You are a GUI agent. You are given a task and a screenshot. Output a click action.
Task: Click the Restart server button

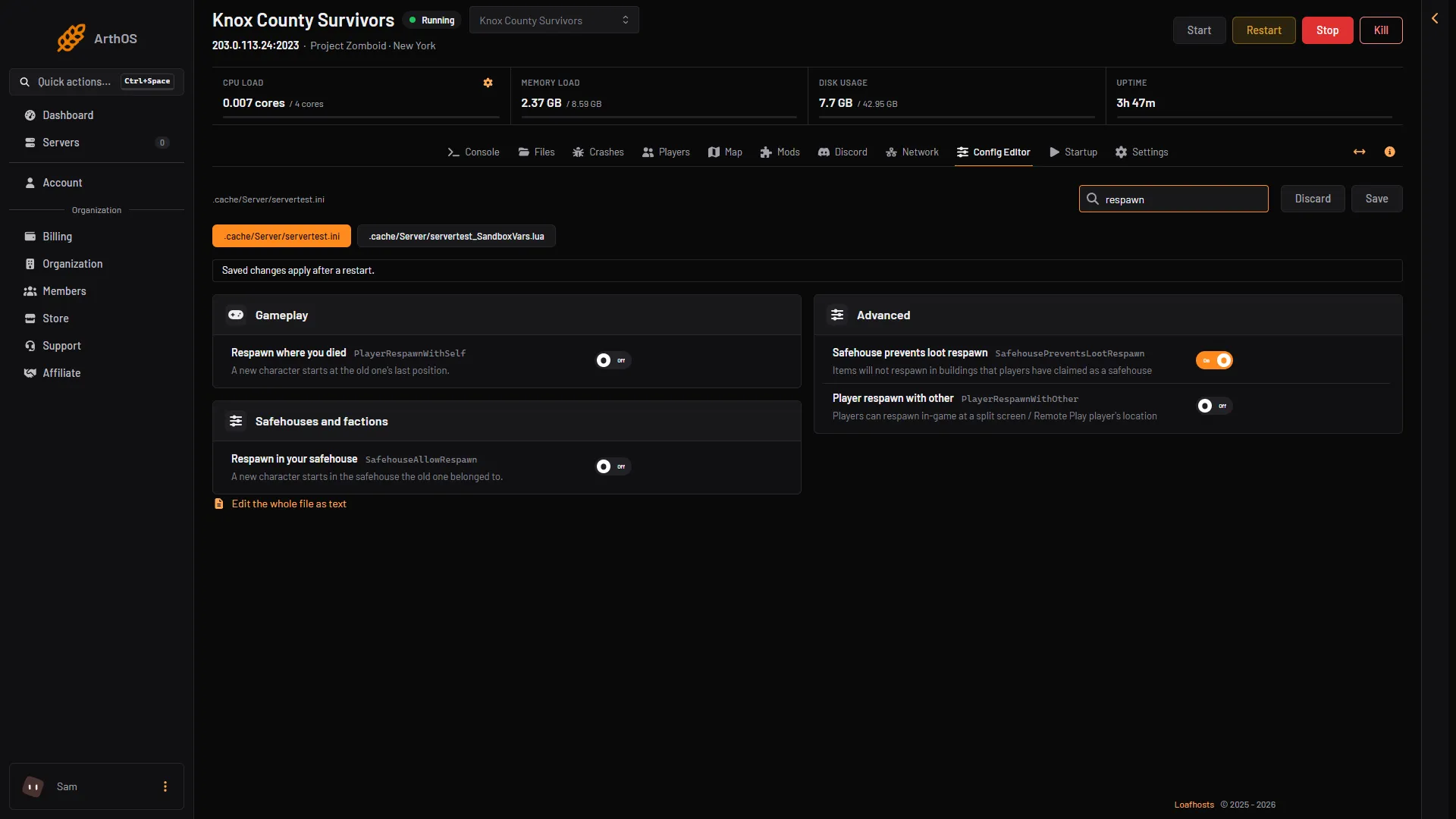point(1263,30)
